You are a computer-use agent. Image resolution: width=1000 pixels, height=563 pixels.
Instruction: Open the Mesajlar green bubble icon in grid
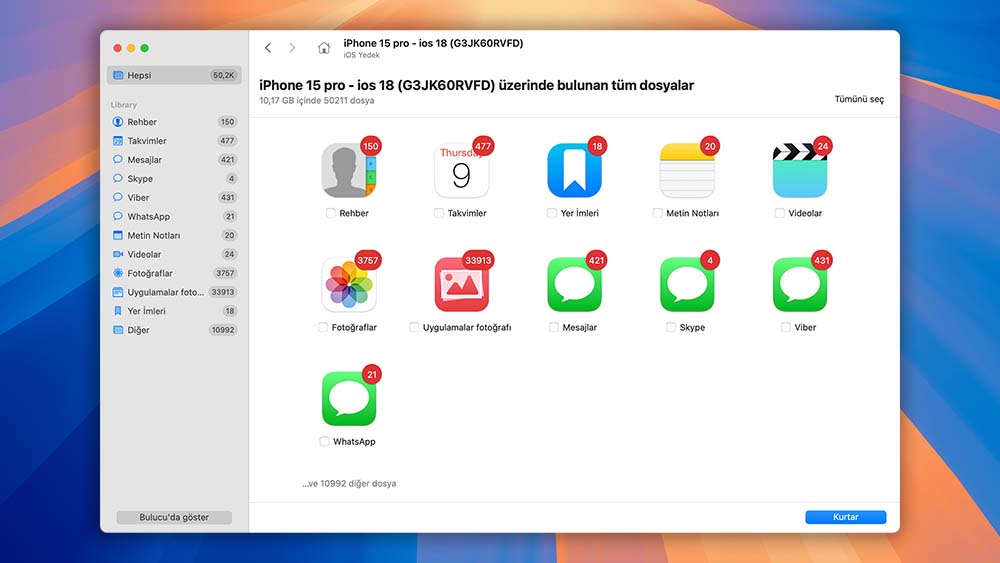point(574,284)
